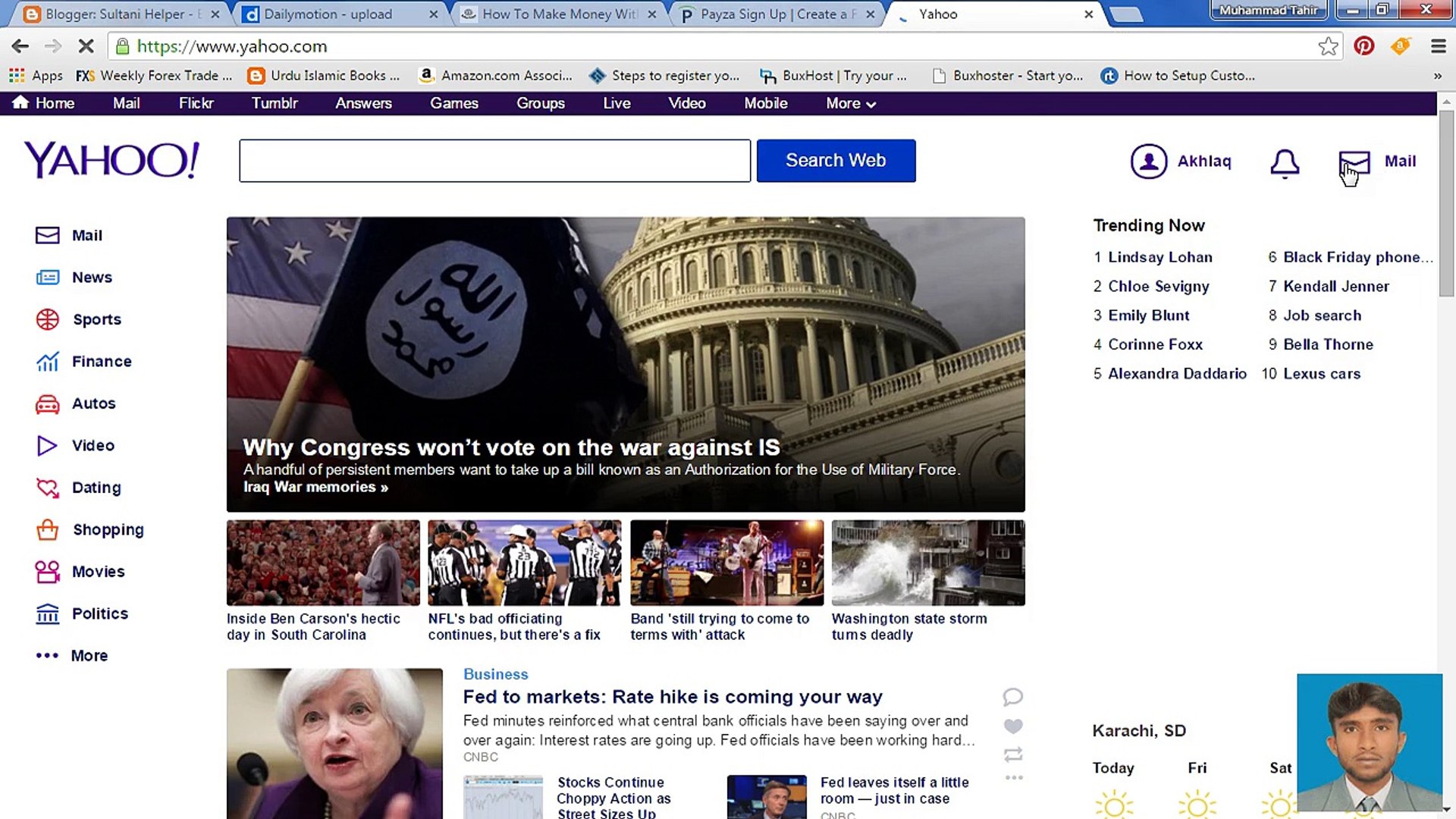Click reblog arrows icon on Fed article
Image resolution: width=1456 pixels, height=819 pixels.
click(1013, 755)
